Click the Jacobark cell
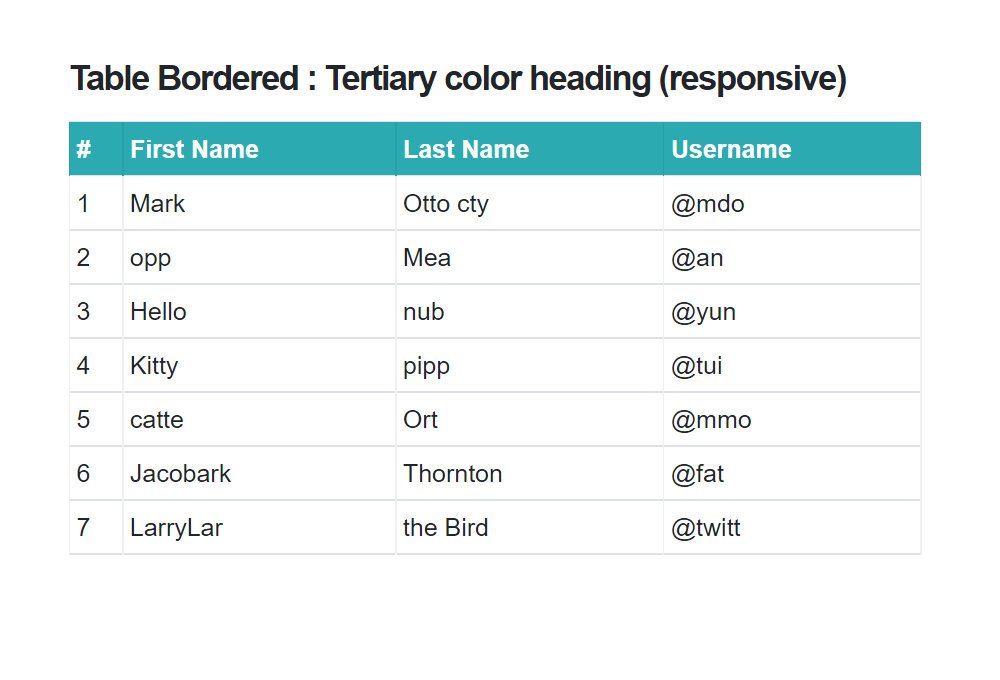This screenshot has width=1000, height=680. pyautogui.click(x=259, y=473)
